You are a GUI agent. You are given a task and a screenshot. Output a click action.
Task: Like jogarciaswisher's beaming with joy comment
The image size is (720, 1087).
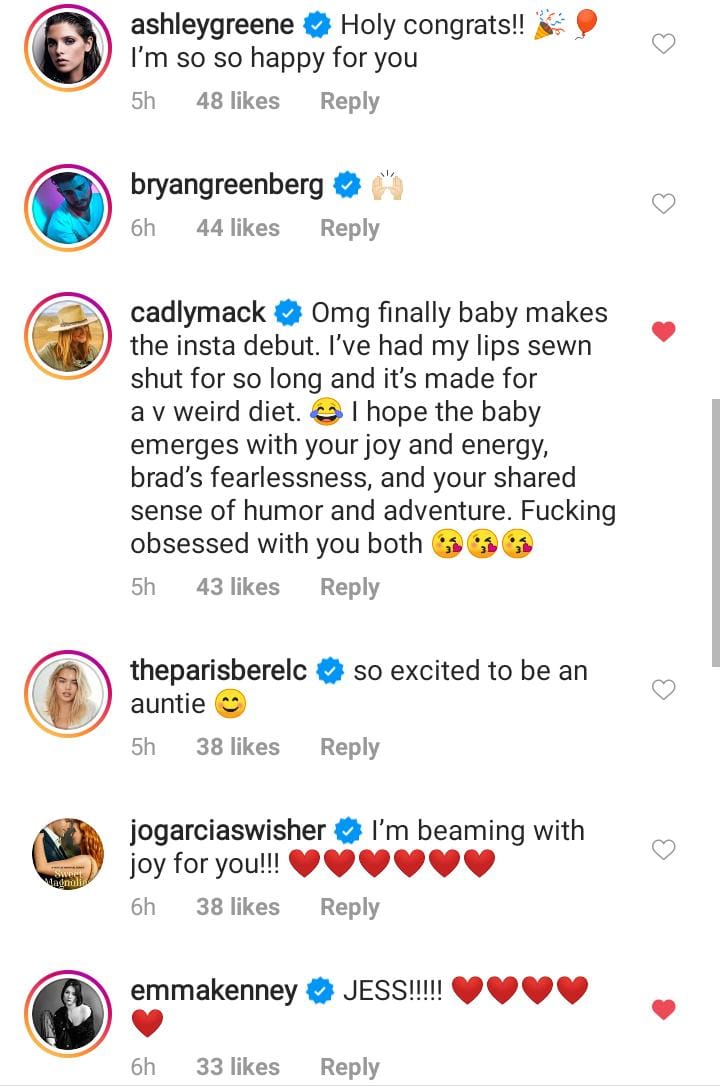coord(663,849)
